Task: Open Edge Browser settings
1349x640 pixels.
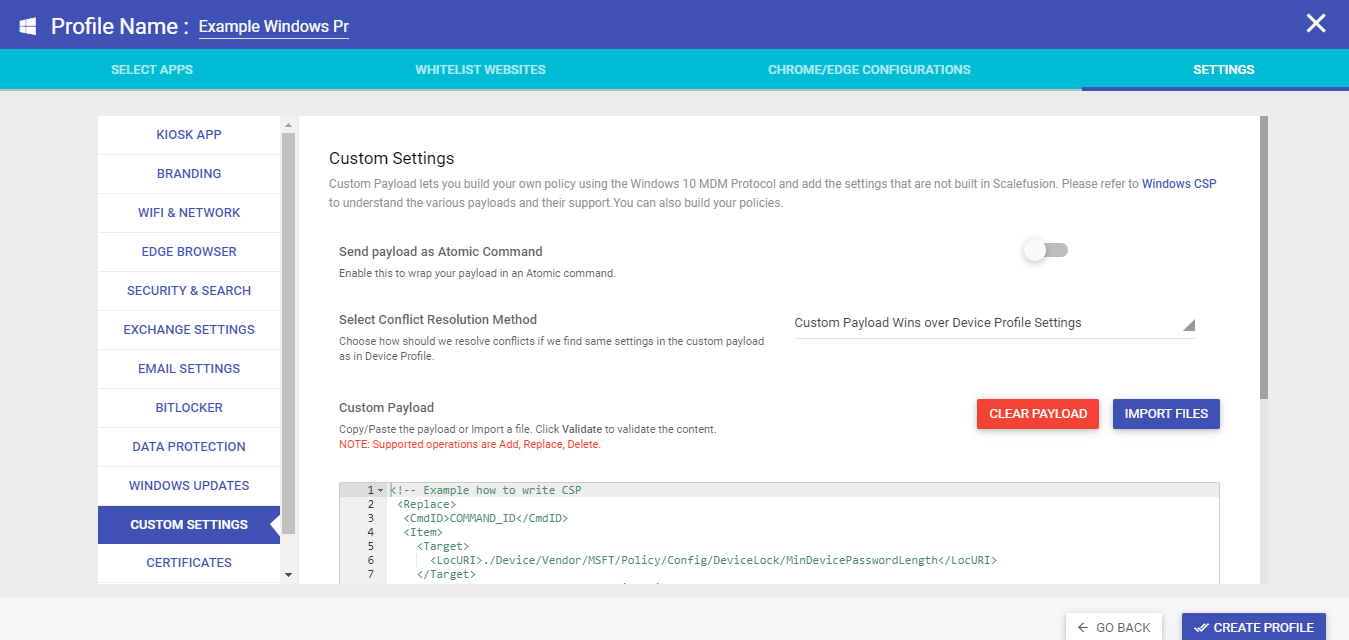Action: coord(189,252)
